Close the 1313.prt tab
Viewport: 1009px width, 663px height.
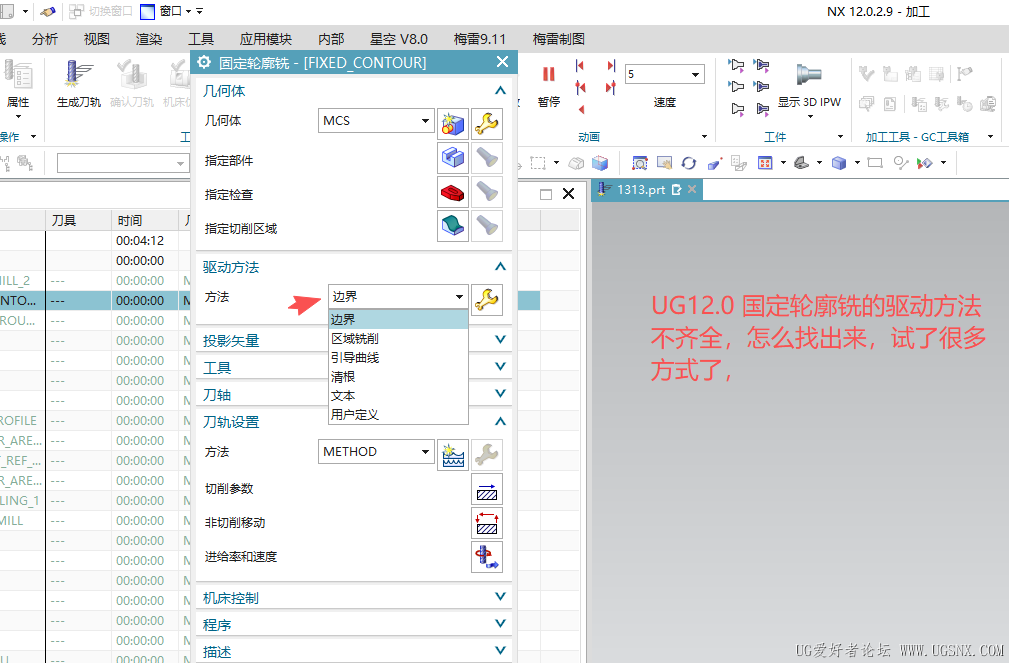click(x=692, y=189)
